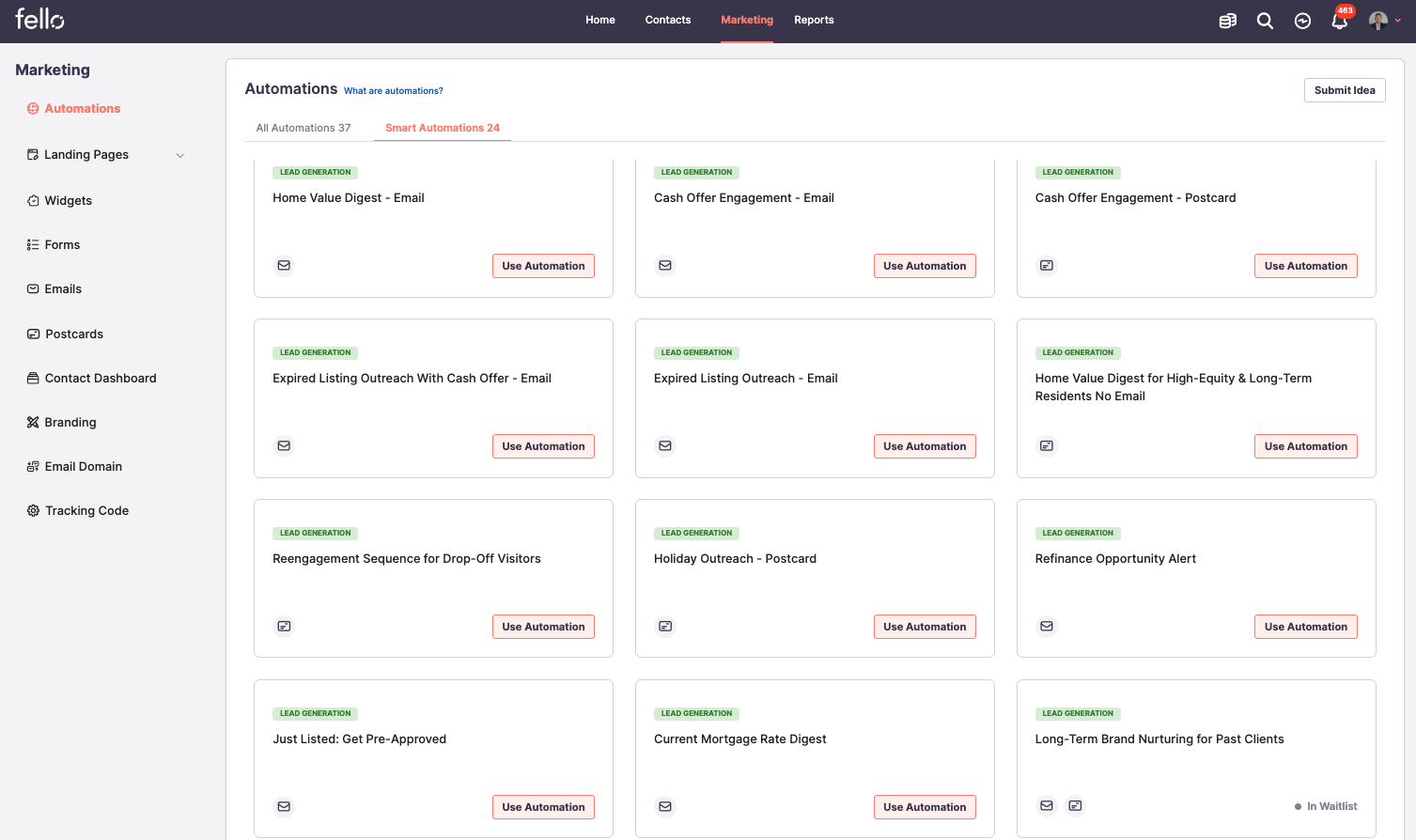This screenshot has height=840, width=1416.
Task: Open the "What are automations?" link
Action: [394, 91]
